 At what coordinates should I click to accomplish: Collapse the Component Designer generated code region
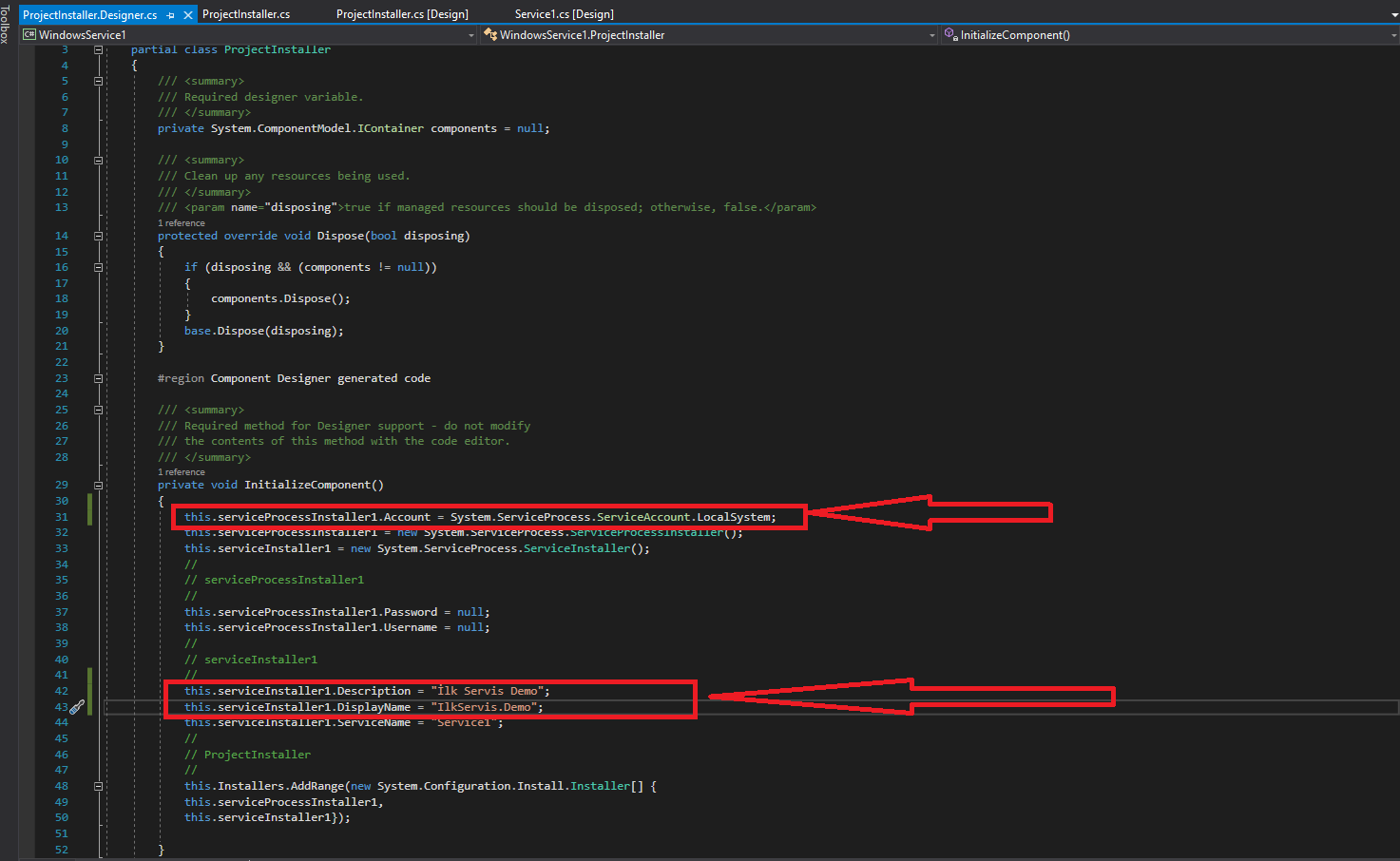[x=97, y=377]
